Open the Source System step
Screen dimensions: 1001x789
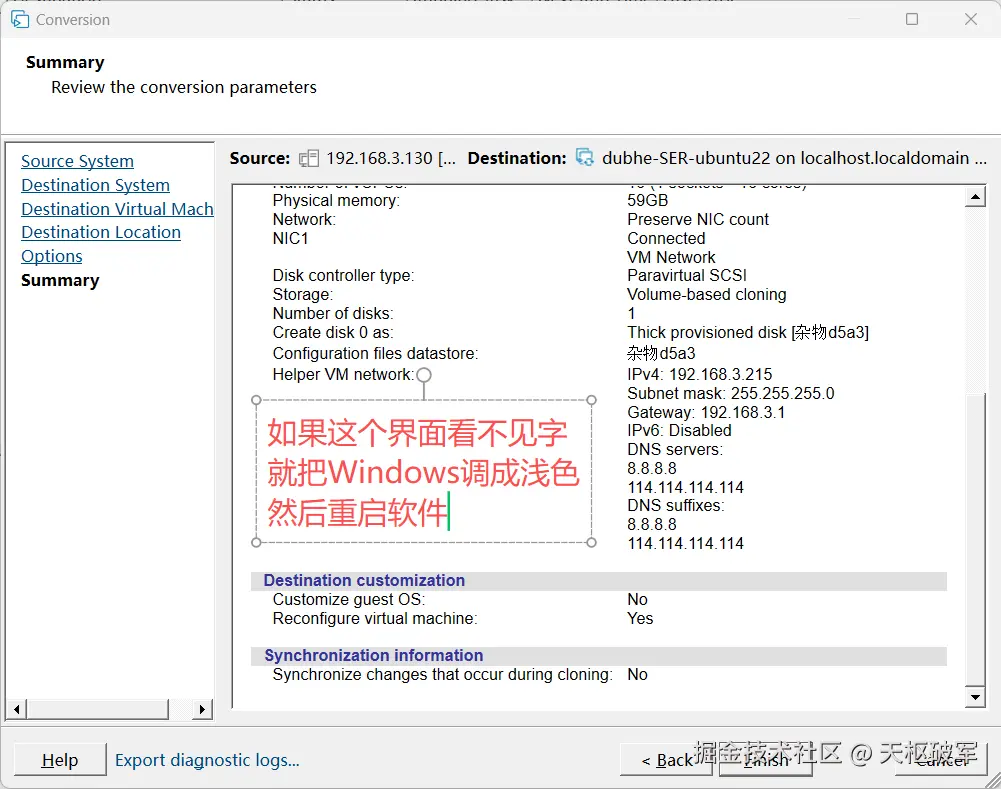pos(77,161)
